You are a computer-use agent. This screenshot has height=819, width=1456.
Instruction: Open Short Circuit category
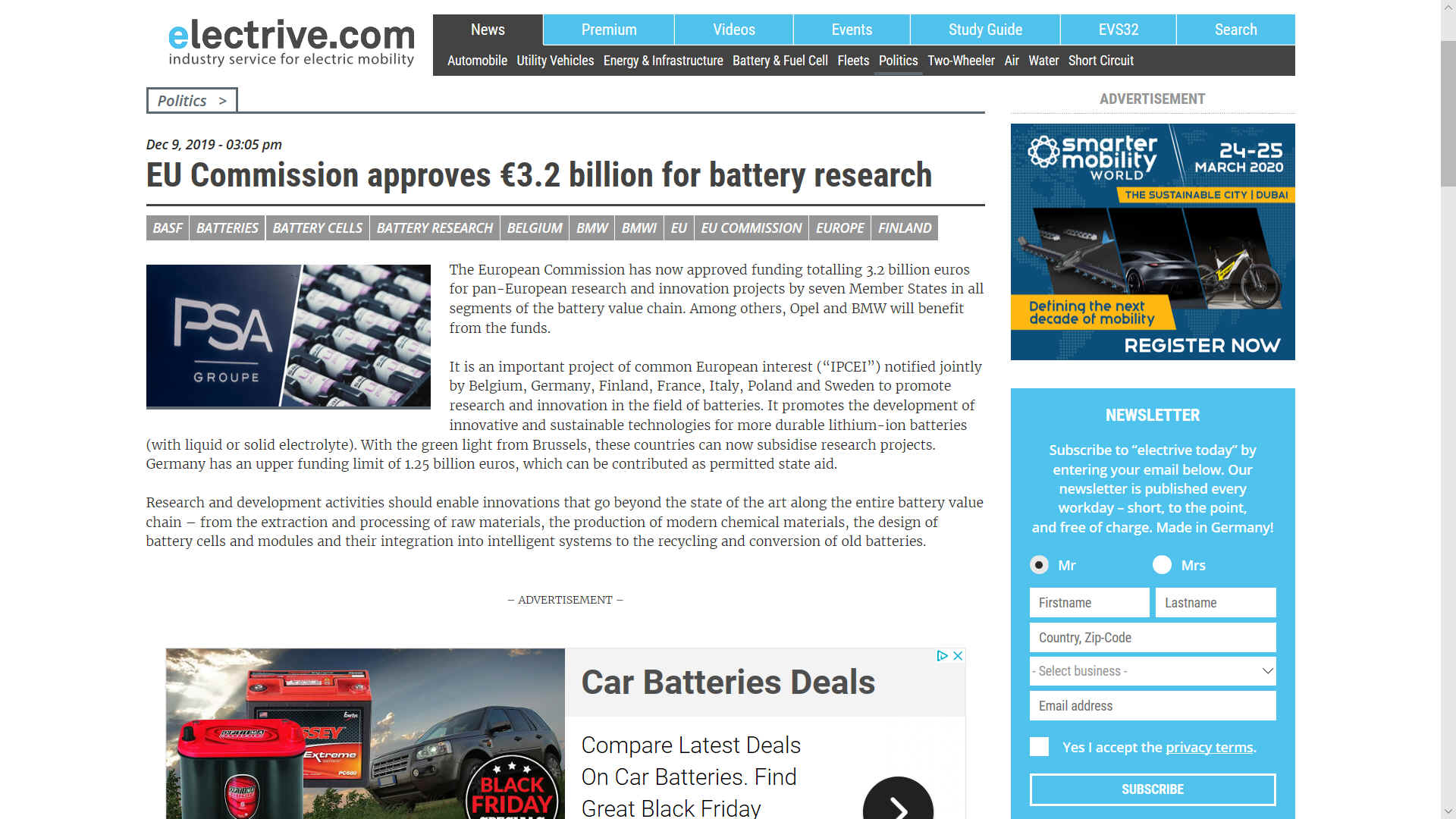coord(1101,61)
